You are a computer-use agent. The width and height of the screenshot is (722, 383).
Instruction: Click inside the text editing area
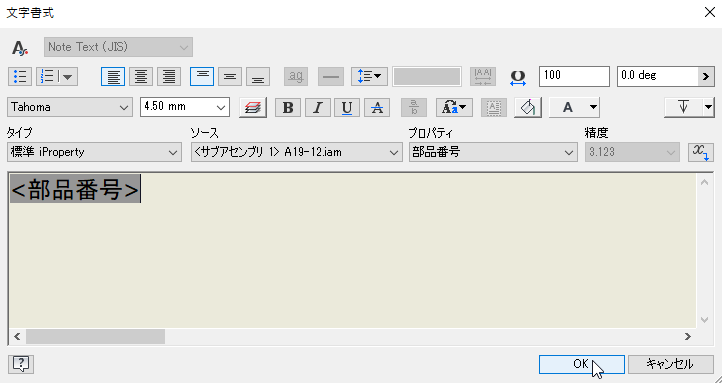pyautogui.click(x=353, y=251)
